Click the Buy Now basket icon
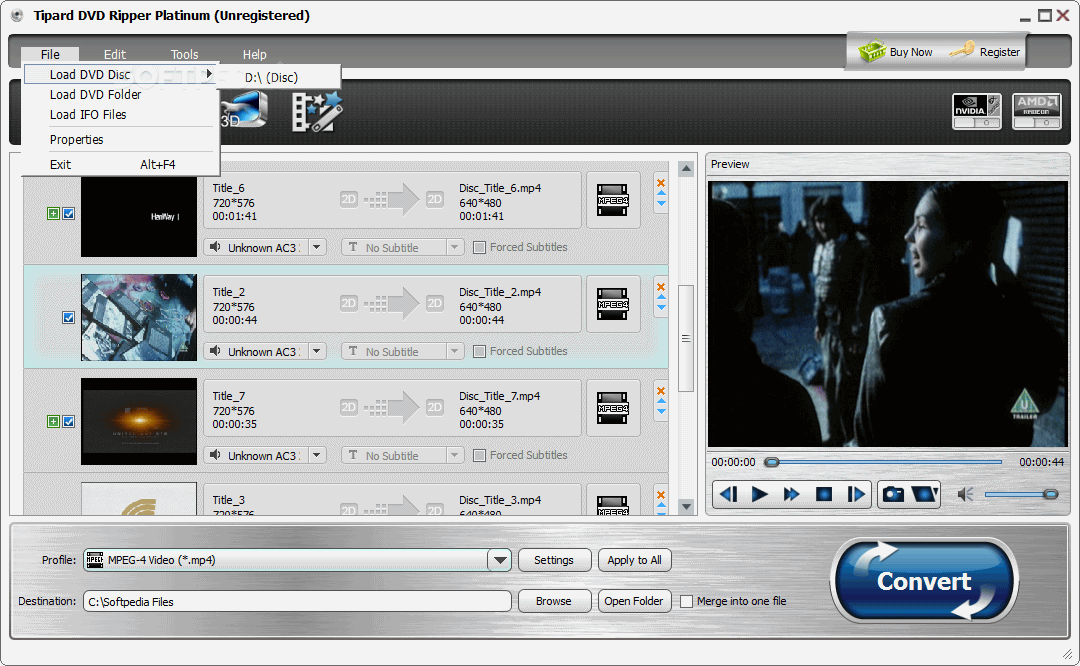The width and height of the screenshot is (1080, 666). [872, 51]
